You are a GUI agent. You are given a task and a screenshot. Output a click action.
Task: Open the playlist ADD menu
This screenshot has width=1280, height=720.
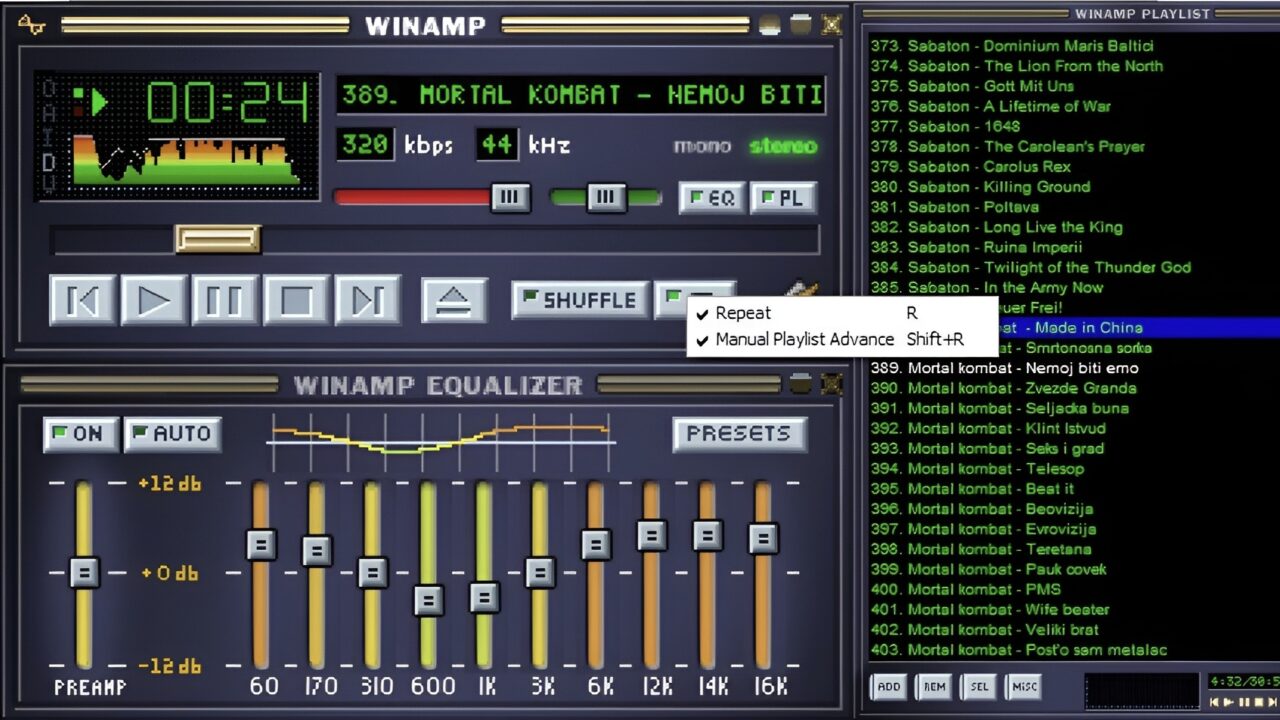pyautogui.click(x=889, y=687)
